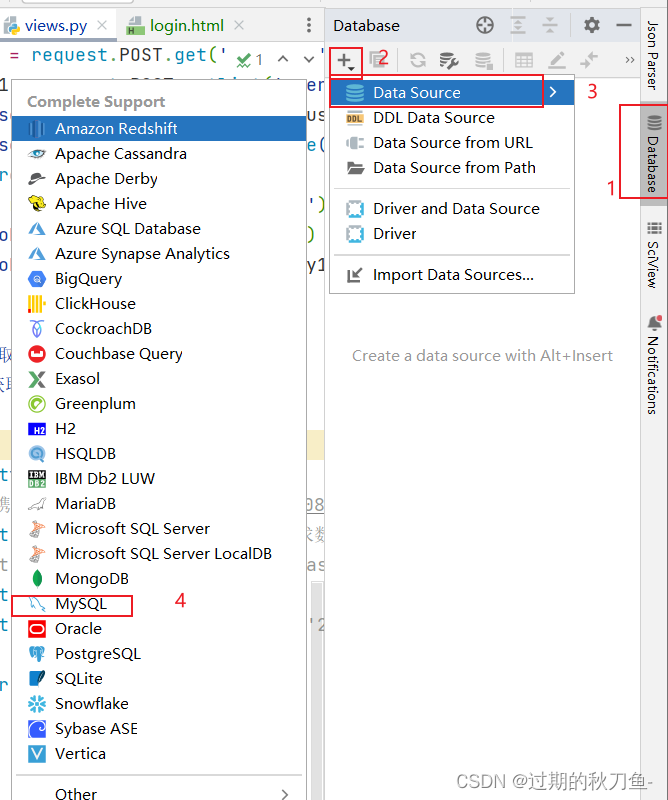668x800 pixels.
Task: Select Amazon Redshift data source
Action: pyautogui.click(x=159, y=129)
